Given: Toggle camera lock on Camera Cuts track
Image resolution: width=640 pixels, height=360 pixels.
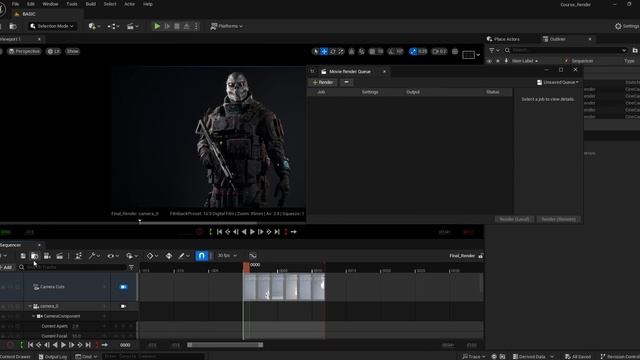Looking at the screenshot, I should (123, 287).
